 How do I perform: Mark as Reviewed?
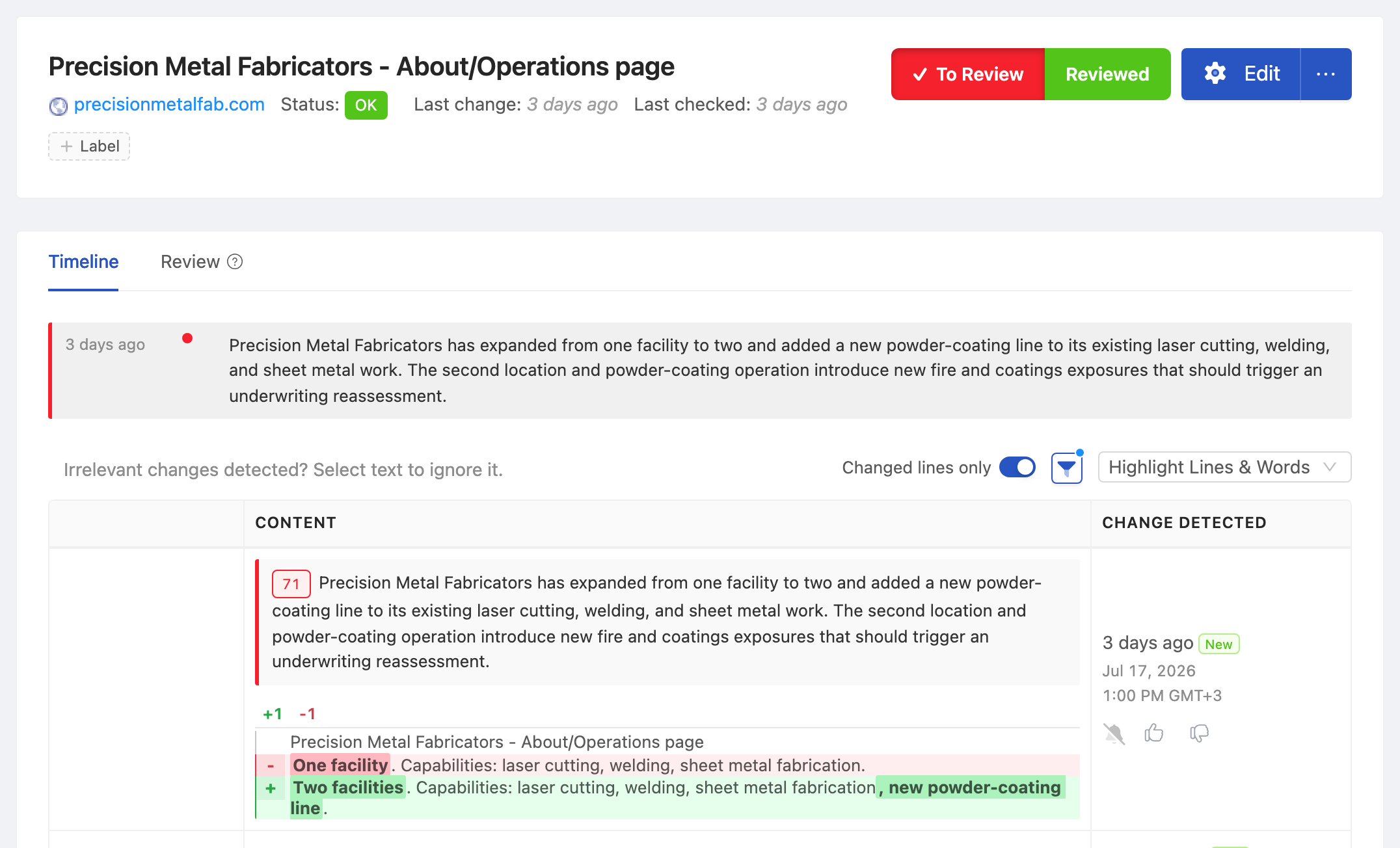(1107, 74)
